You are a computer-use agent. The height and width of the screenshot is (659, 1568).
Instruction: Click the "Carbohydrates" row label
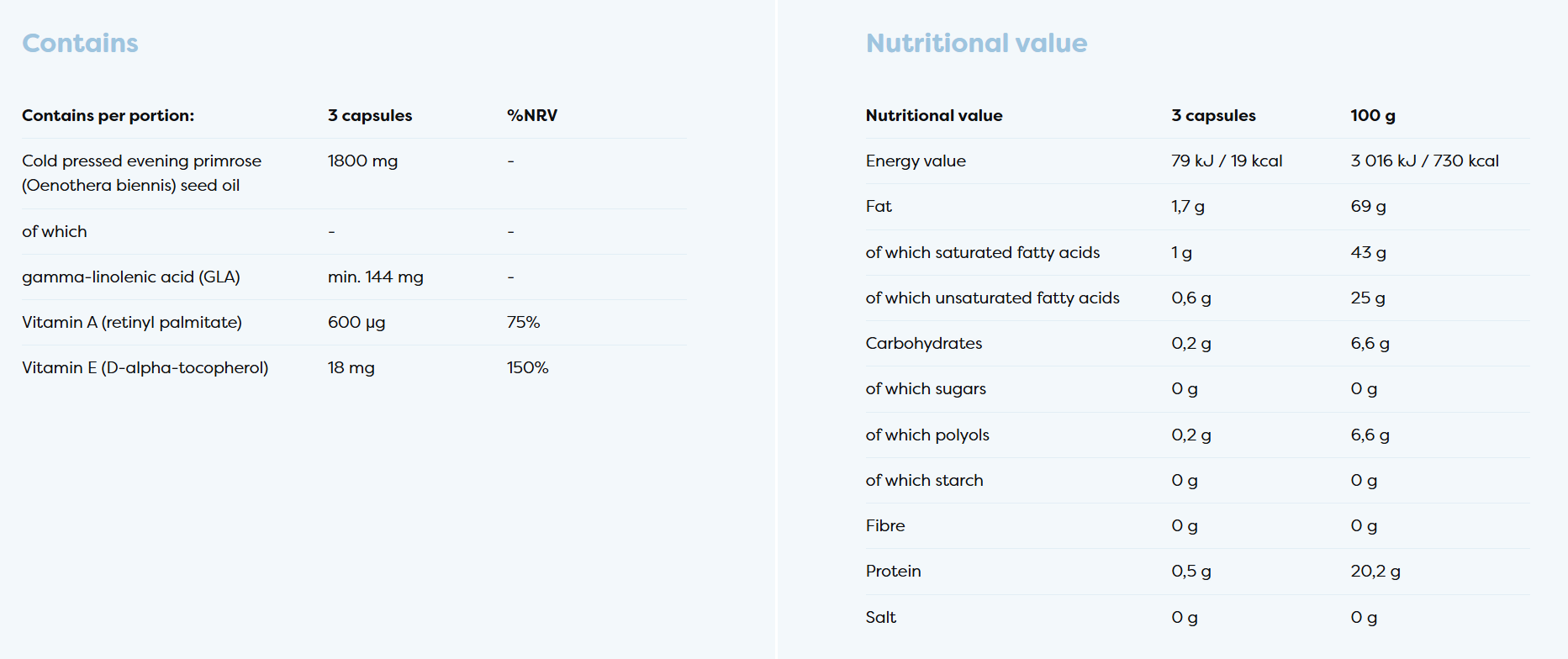click(x=923, y=344)
